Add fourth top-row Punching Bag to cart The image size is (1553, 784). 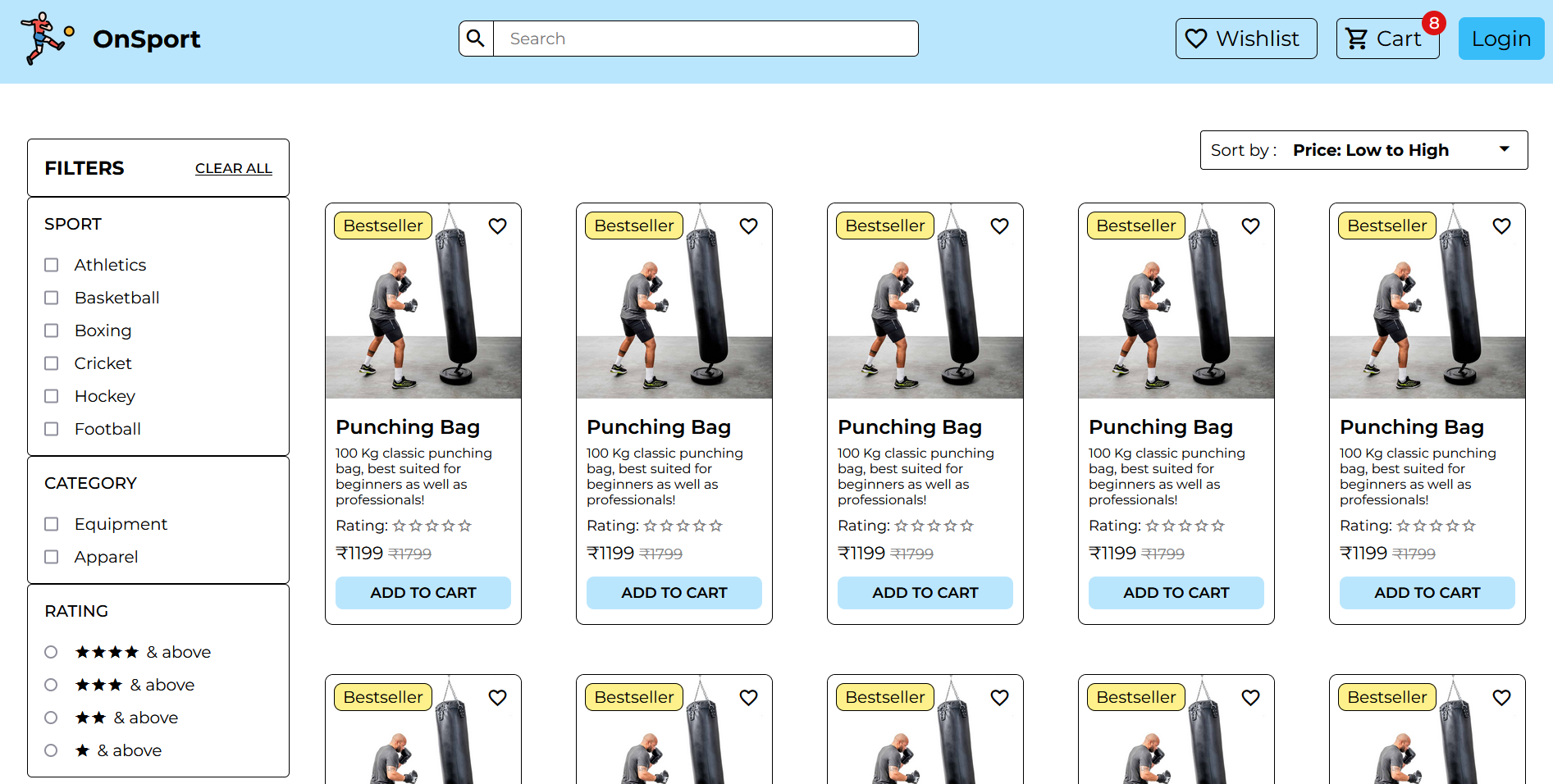click(x=1176, y=593)
